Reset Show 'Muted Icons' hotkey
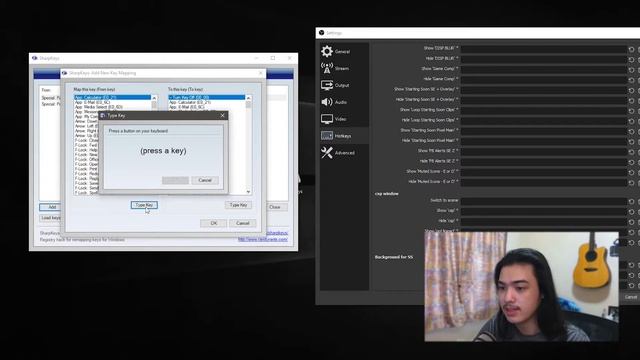The height and width of the screenshot is (360, 640). (x=631, y=172)
